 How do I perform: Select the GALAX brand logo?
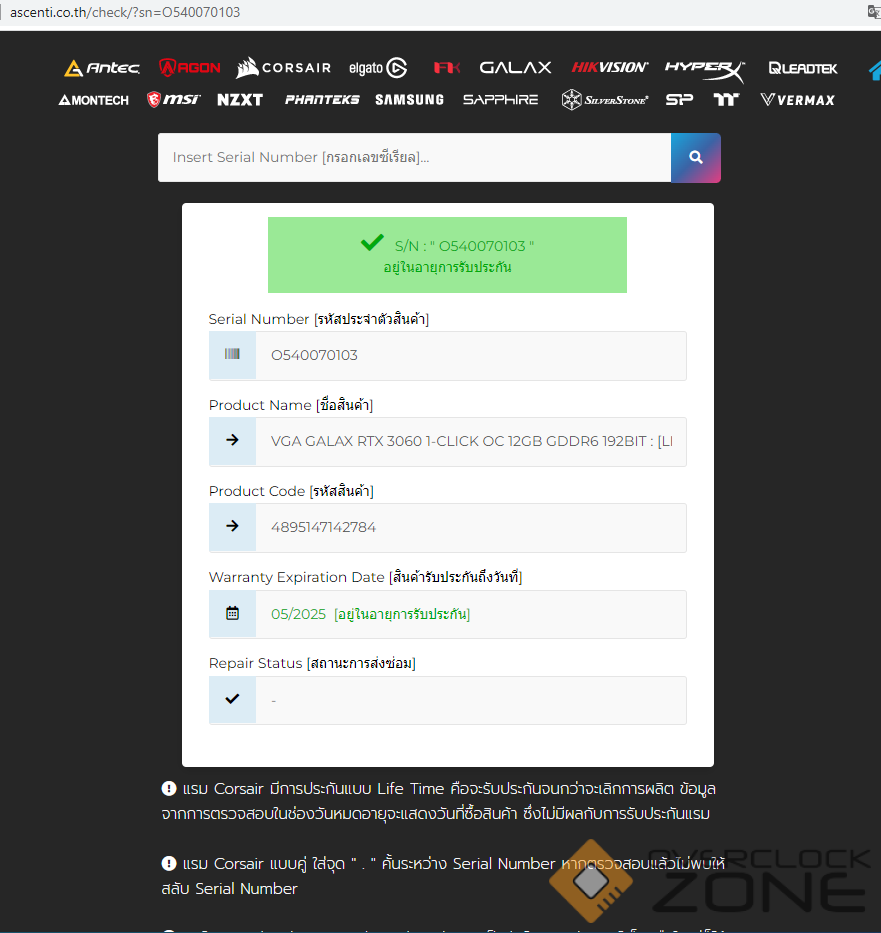click(x=516, y=68)
